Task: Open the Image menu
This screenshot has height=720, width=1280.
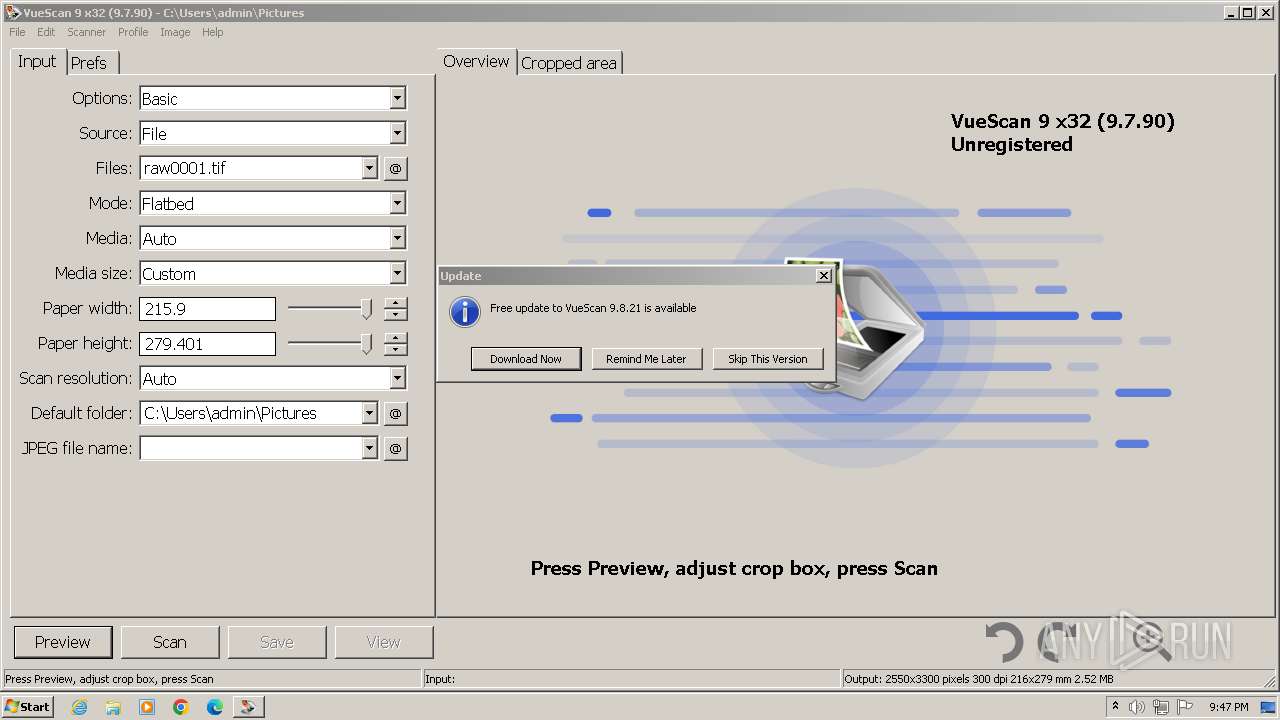Action: (x=175, y=32)
